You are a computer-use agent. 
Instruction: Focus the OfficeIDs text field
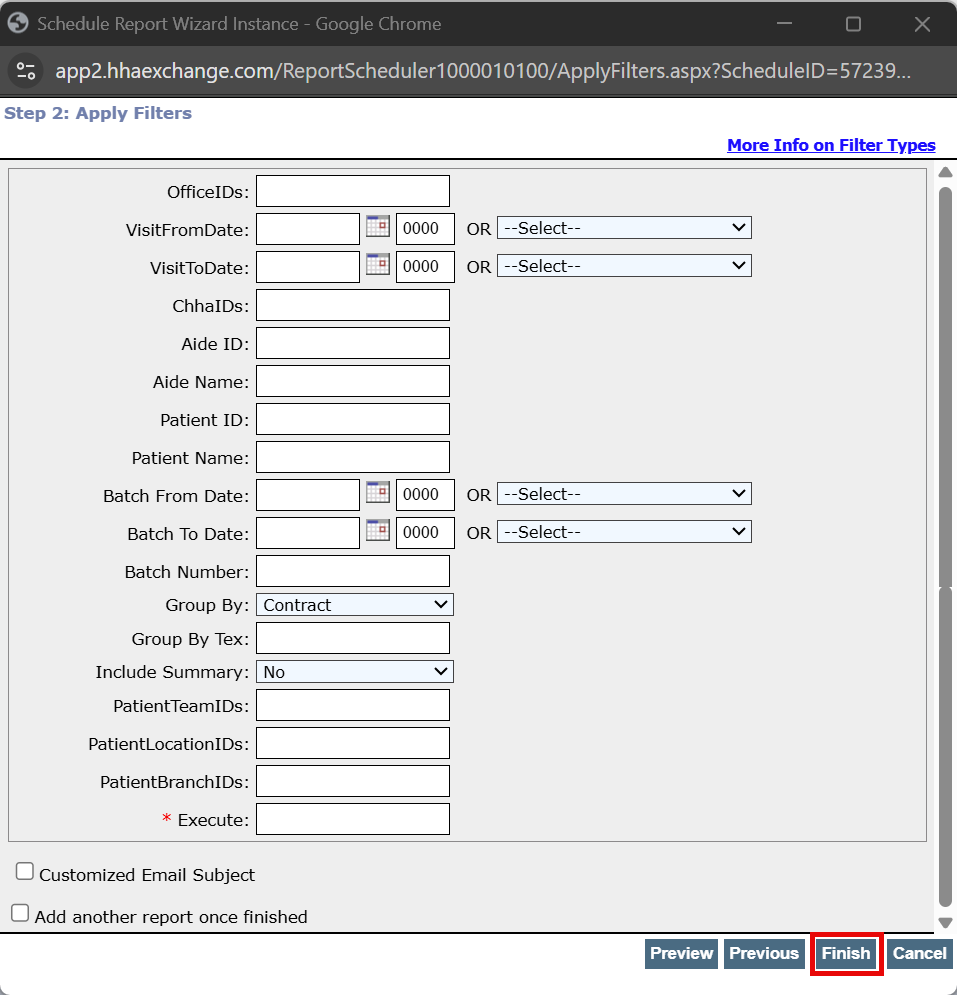[353, 191]
